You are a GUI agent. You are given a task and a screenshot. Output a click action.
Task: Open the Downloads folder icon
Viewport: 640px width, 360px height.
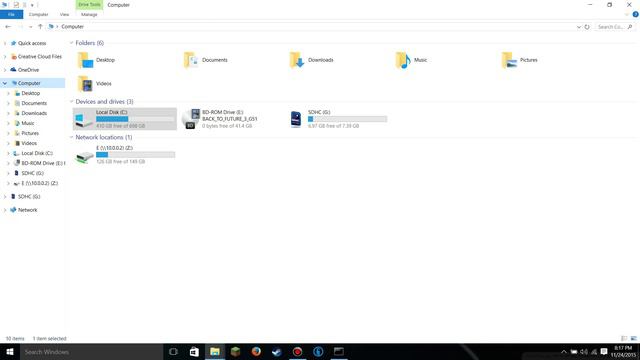297,60
